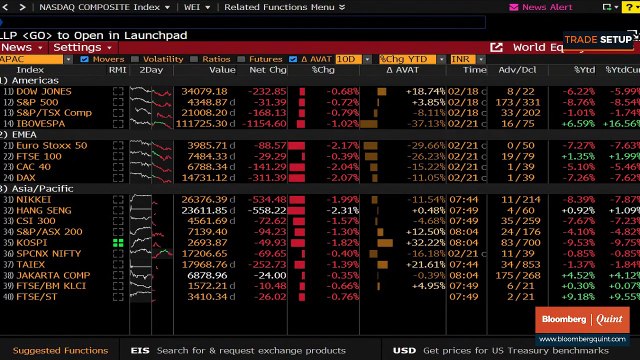Toggle RMI box for S&P 500
The height and width of the screenshot is (360, 640).
(118, 102)
